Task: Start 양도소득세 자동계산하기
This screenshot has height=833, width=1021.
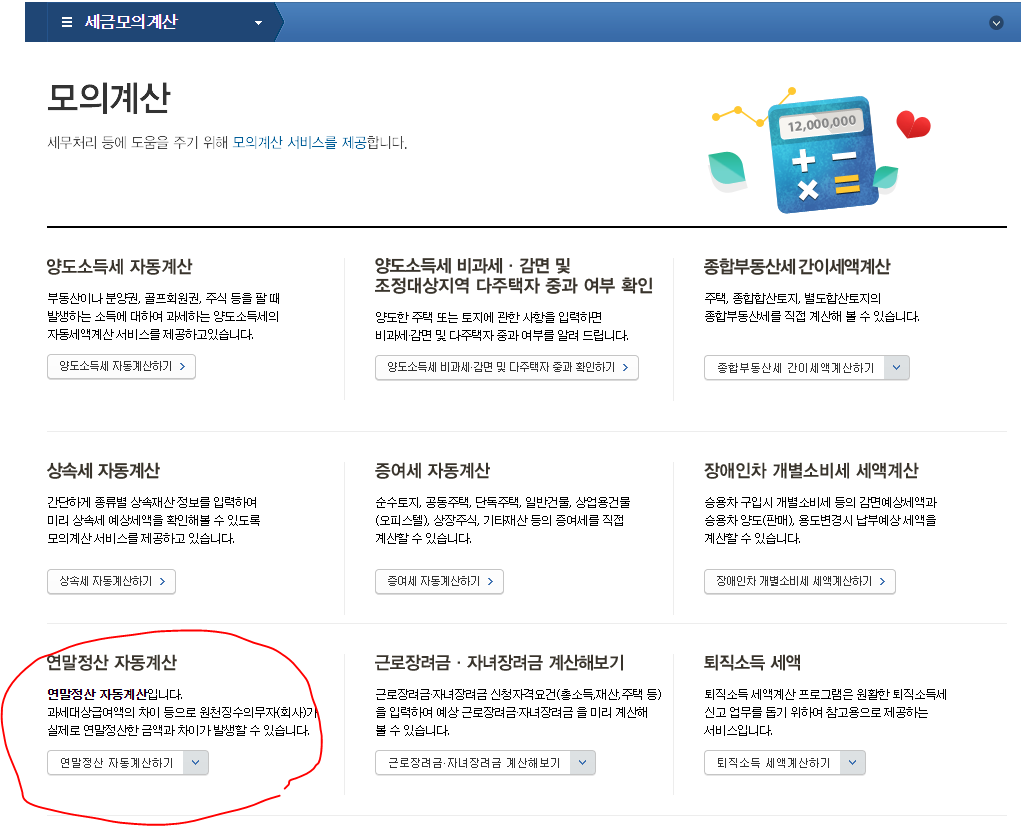Action: [120, 366]
